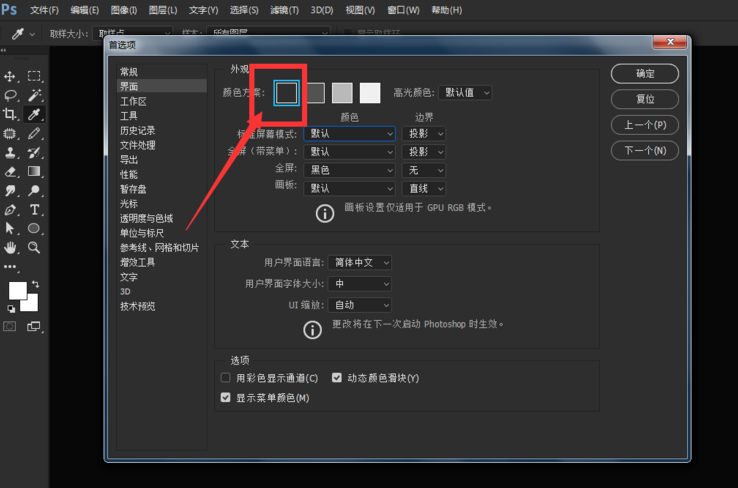This screenshot has width=738, height=488.
Task: Open 标准屏幕模式 border dropdown
Action: (x=424, y=134)
